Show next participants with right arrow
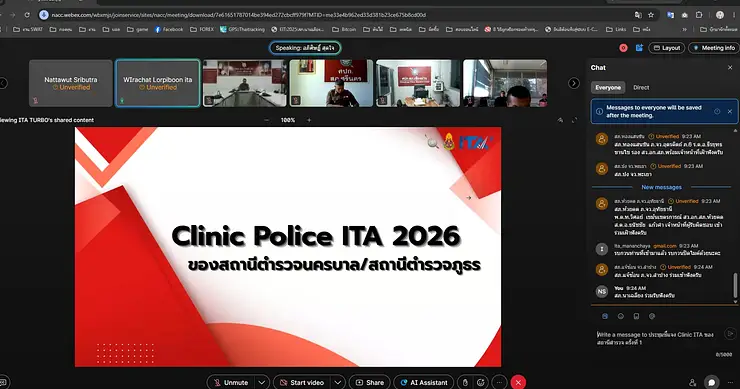 [573, 83]
